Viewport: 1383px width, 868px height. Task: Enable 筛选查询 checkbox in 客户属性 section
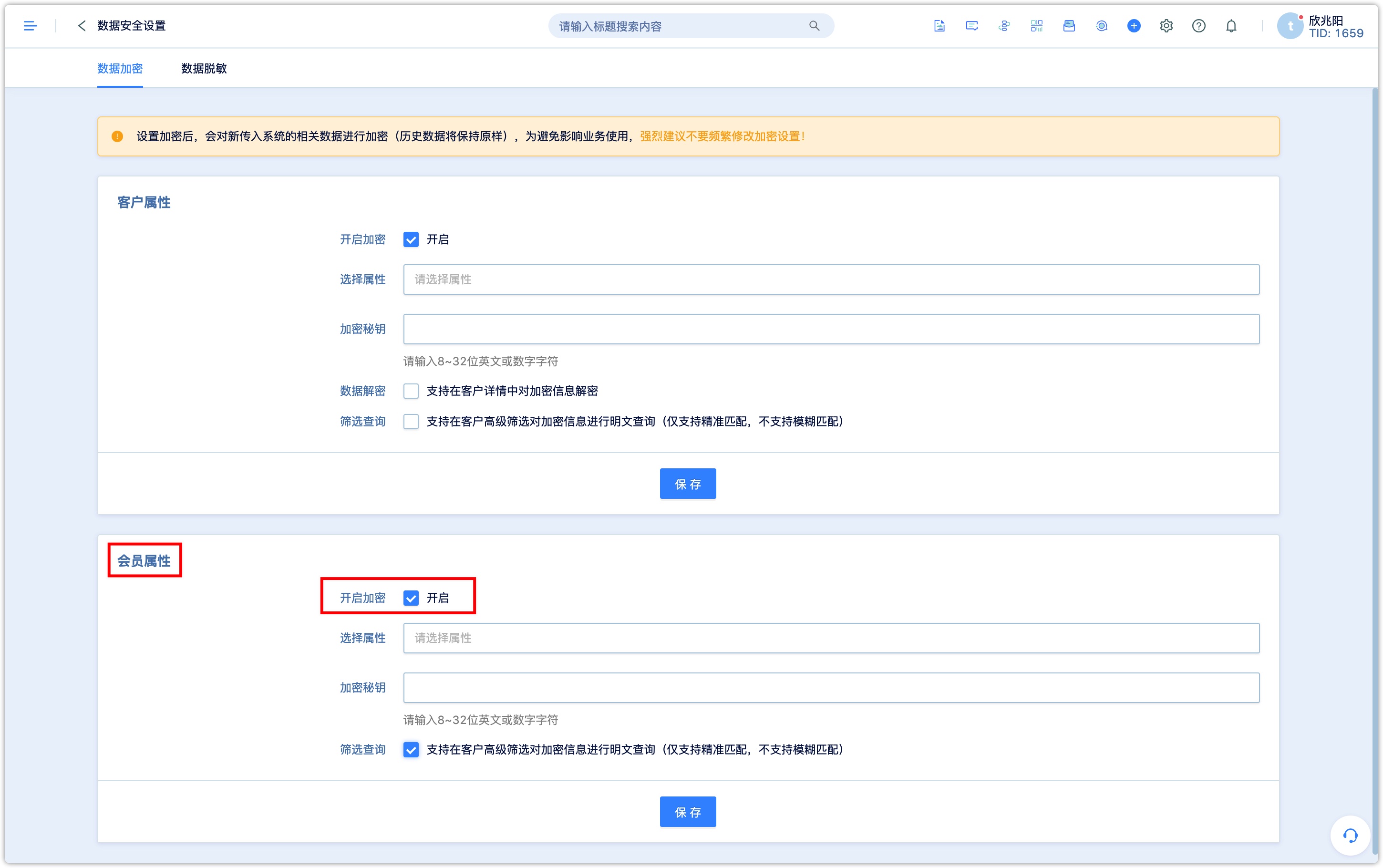pos(411,422)
